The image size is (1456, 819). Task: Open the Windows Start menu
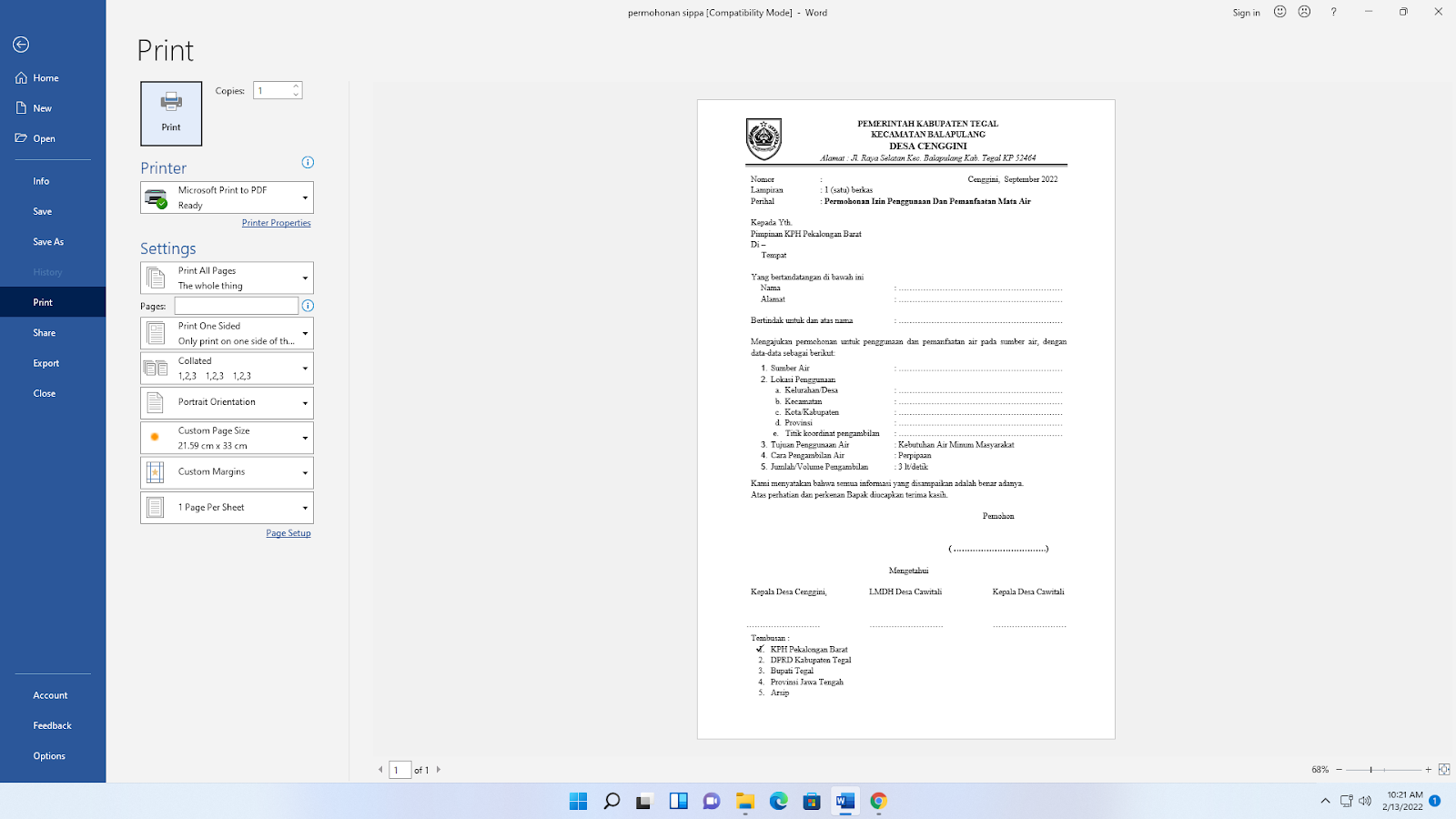578,801
